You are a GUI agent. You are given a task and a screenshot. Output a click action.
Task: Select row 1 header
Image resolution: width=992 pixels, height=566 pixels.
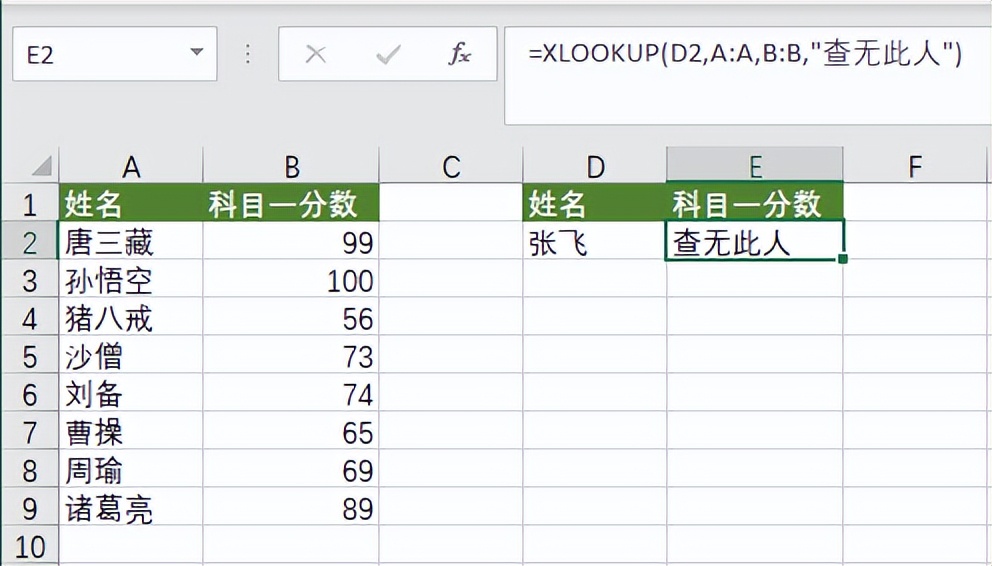click(x=30, y=202)
